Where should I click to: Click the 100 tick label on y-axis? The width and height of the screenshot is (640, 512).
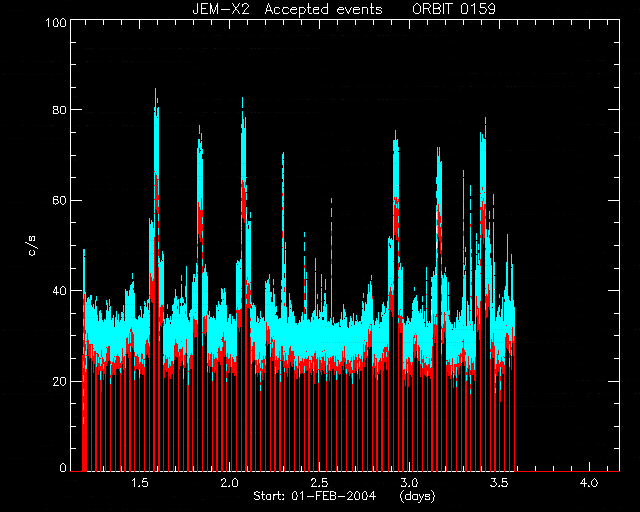[56, 22]
